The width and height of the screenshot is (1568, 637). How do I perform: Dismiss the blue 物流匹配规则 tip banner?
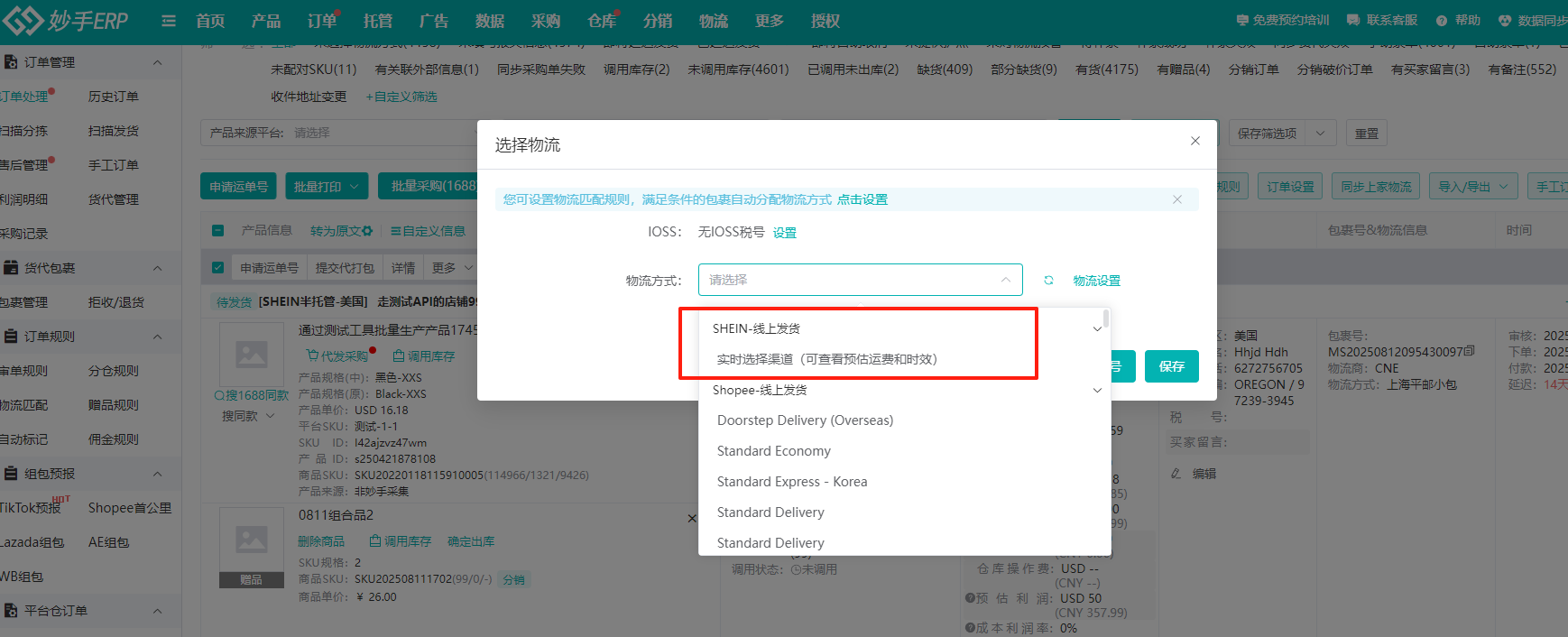tap(1177, 199)
